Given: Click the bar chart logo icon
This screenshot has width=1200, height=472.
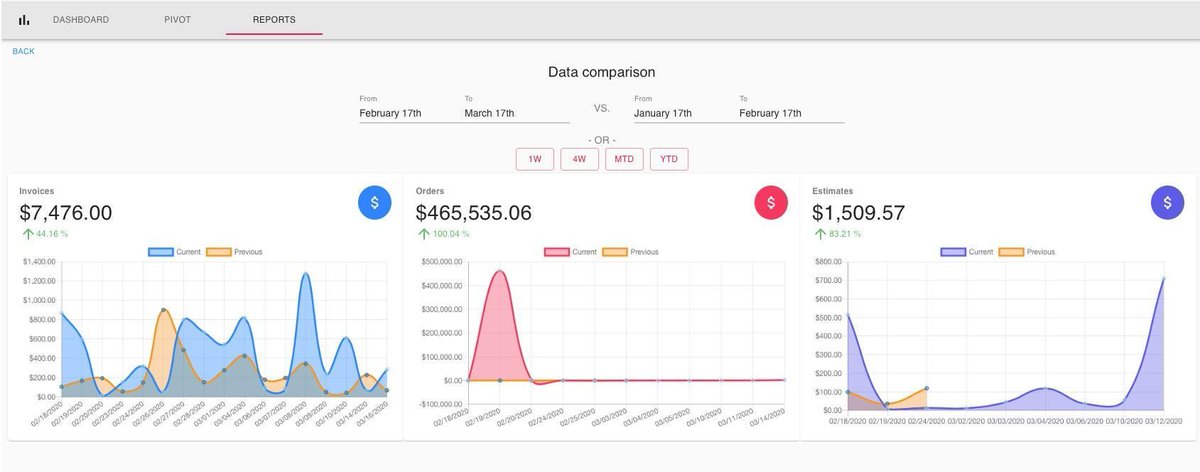Looking at the screenshot, I should click(x=24, y=20).
